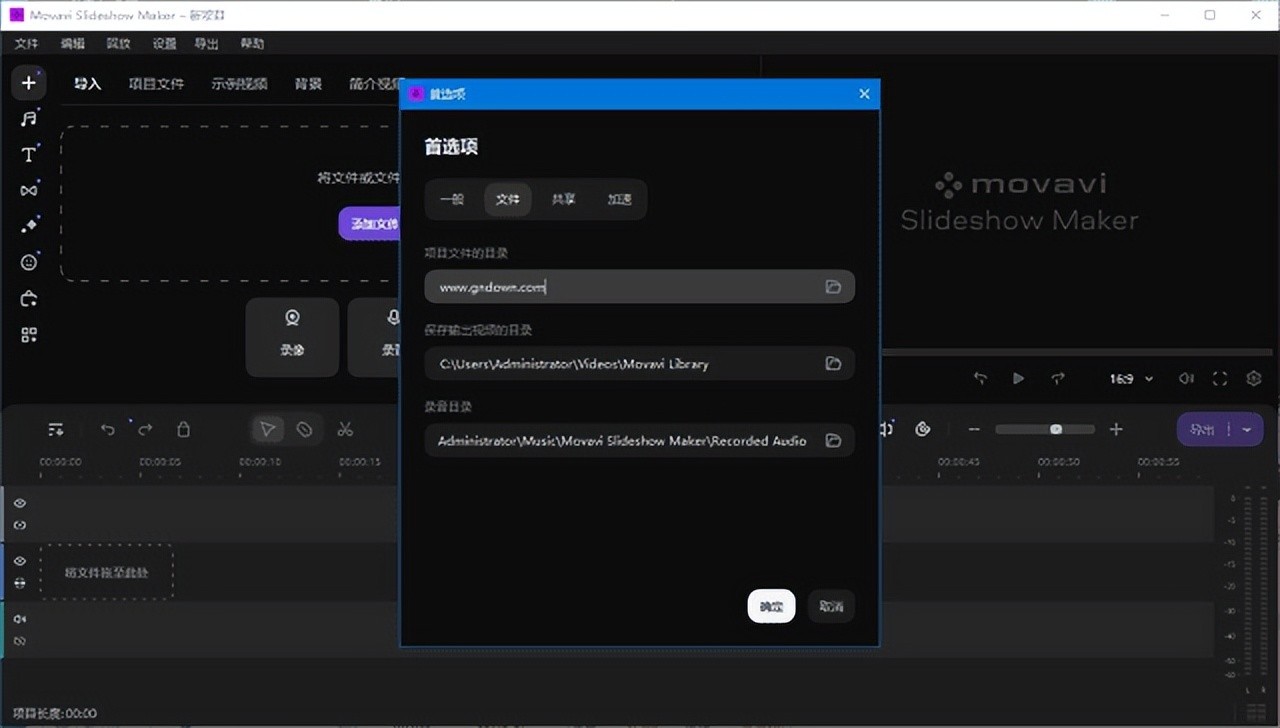This screenshot has width=1280, height=728.
Task: Select the 导入 tab in the import panel
Action: 88,84
